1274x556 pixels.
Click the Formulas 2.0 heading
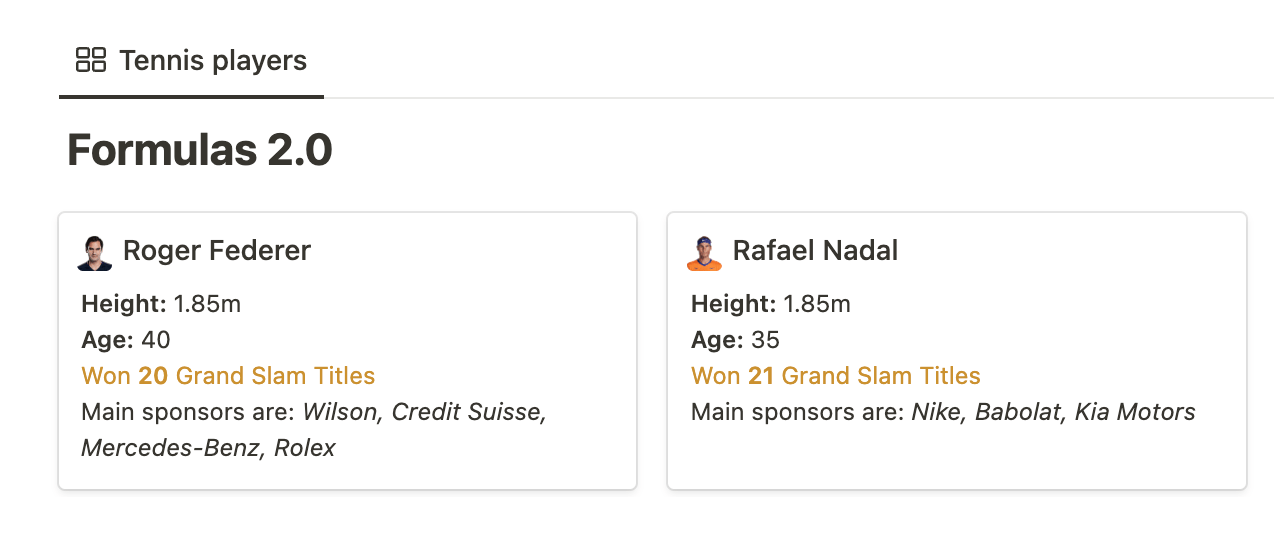[x=200, y=151]
